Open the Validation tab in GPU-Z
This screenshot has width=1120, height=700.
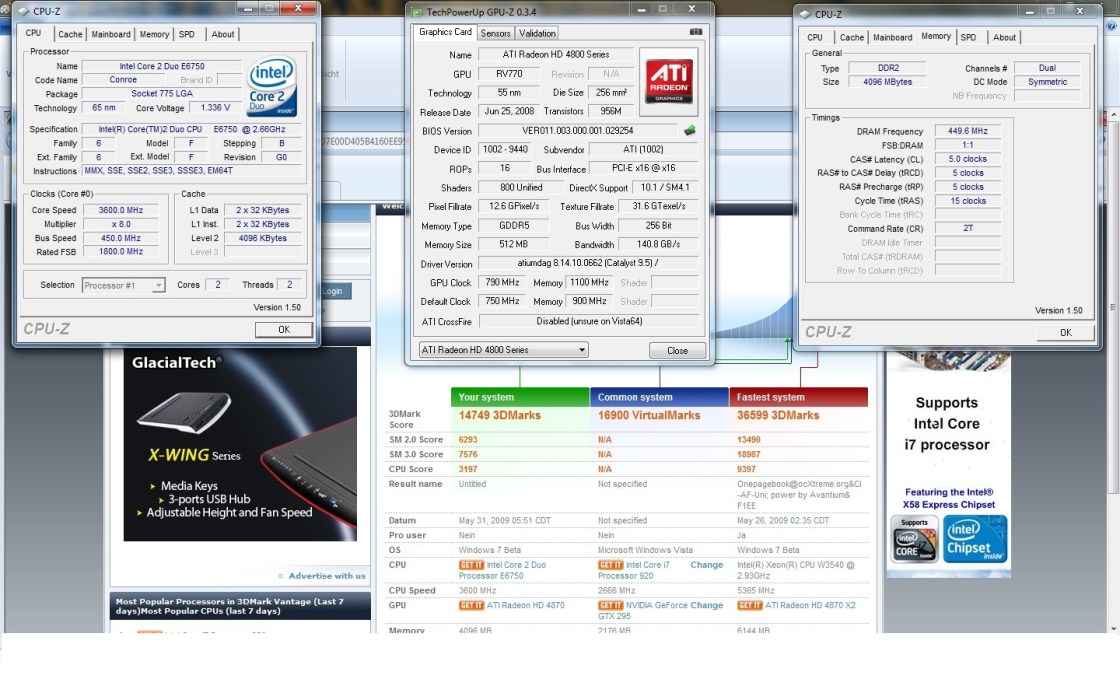[536, 34]
